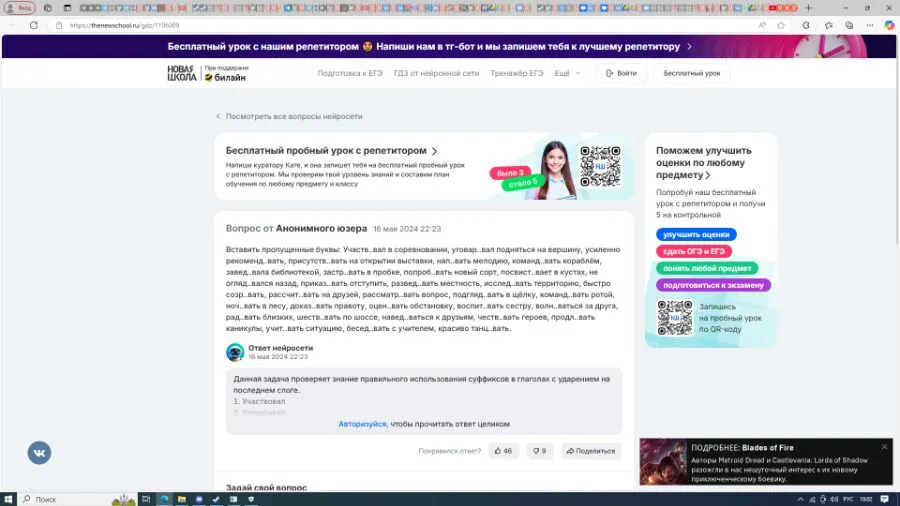The height and width of the screenshot is (506, 900).
Task: Click the Blades of Fire ad thumbnail
Action: pyautogui.click(x=664, y=462)
